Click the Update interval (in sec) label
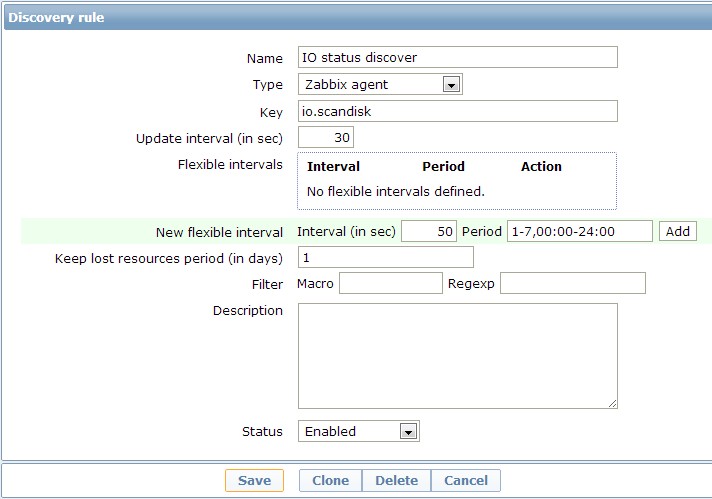712x499 pixels. pyautogui.click(x=209, y=138)
